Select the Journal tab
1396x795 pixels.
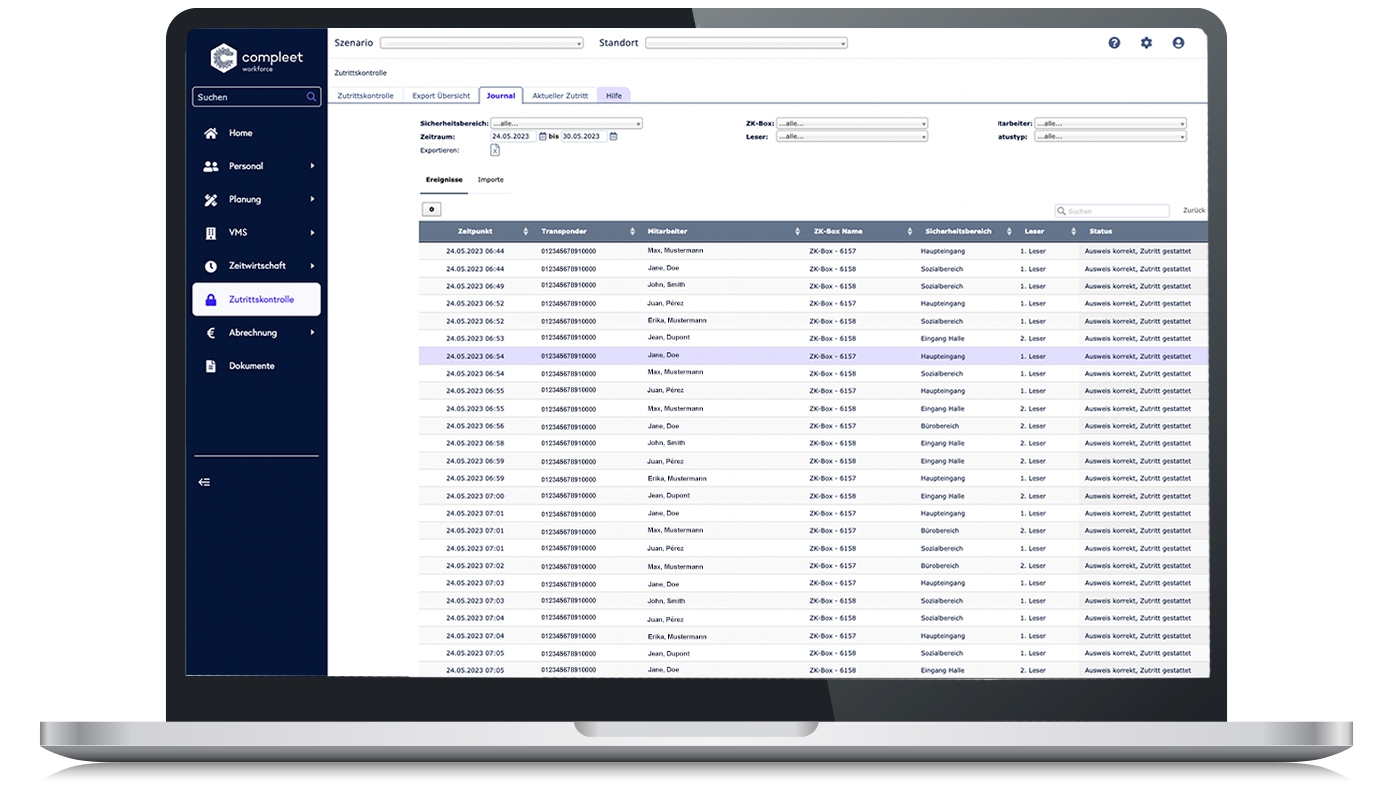point(501,96)
